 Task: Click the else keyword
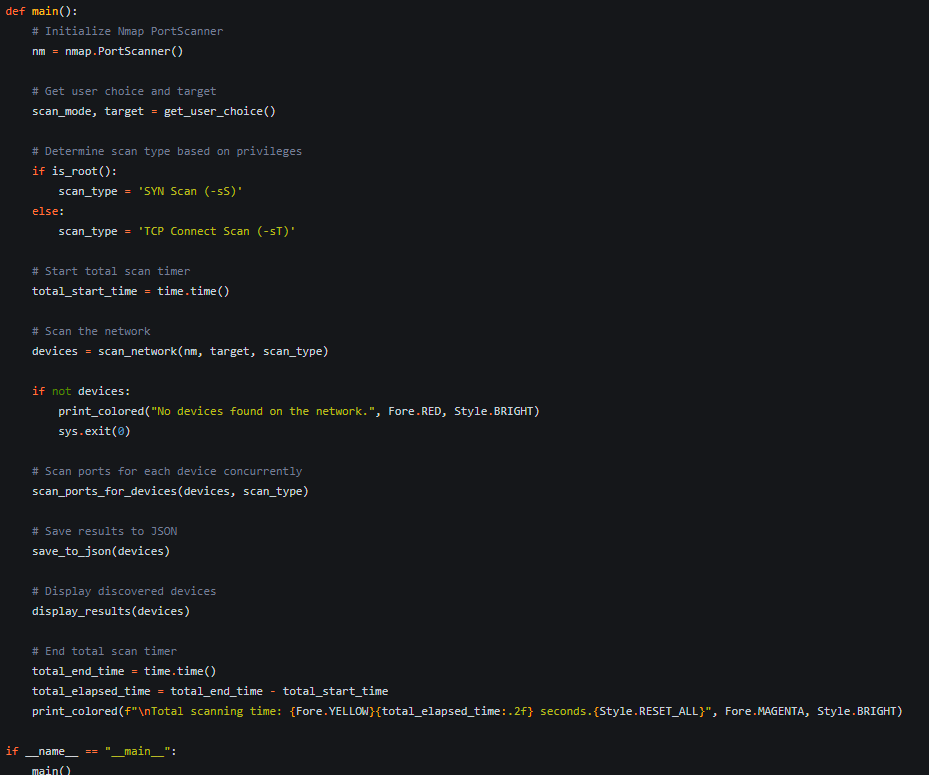tap(45, 211)
